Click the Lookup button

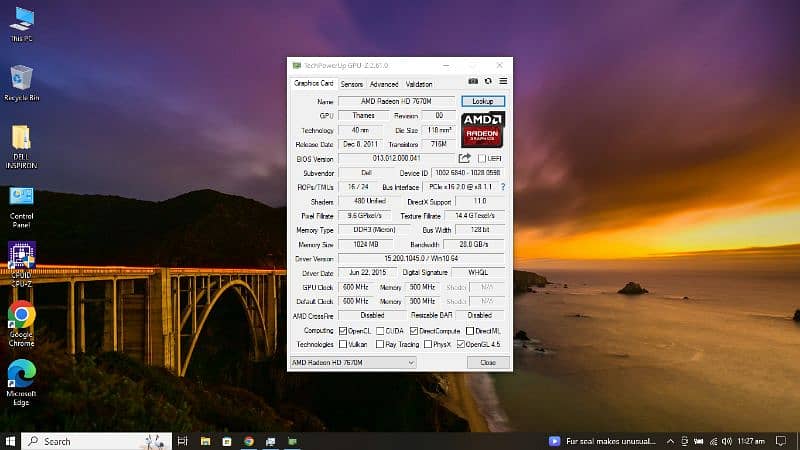483,101
